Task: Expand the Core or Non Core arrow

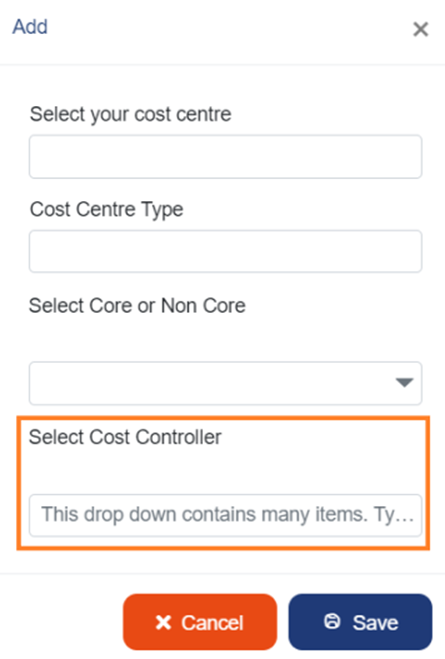Action: click(x=404, y=382)
